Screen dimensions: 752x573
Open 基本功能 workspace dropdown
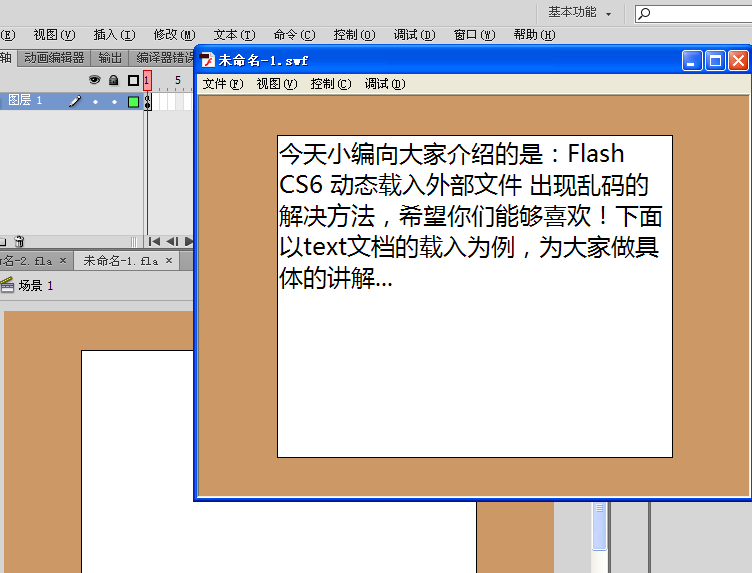pos(579,12)
